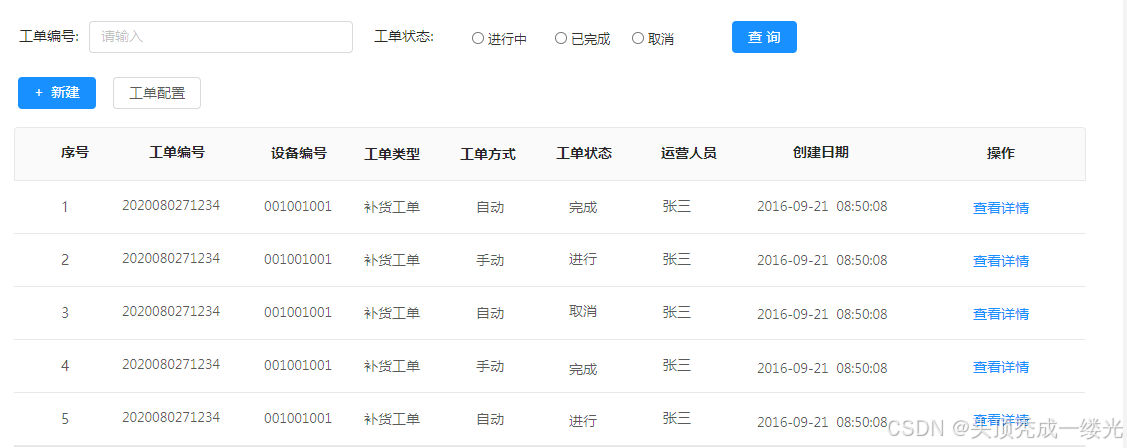Select the 取消 status radio button
This screenshot has height=448, width=1127.
tap(638, 38)
